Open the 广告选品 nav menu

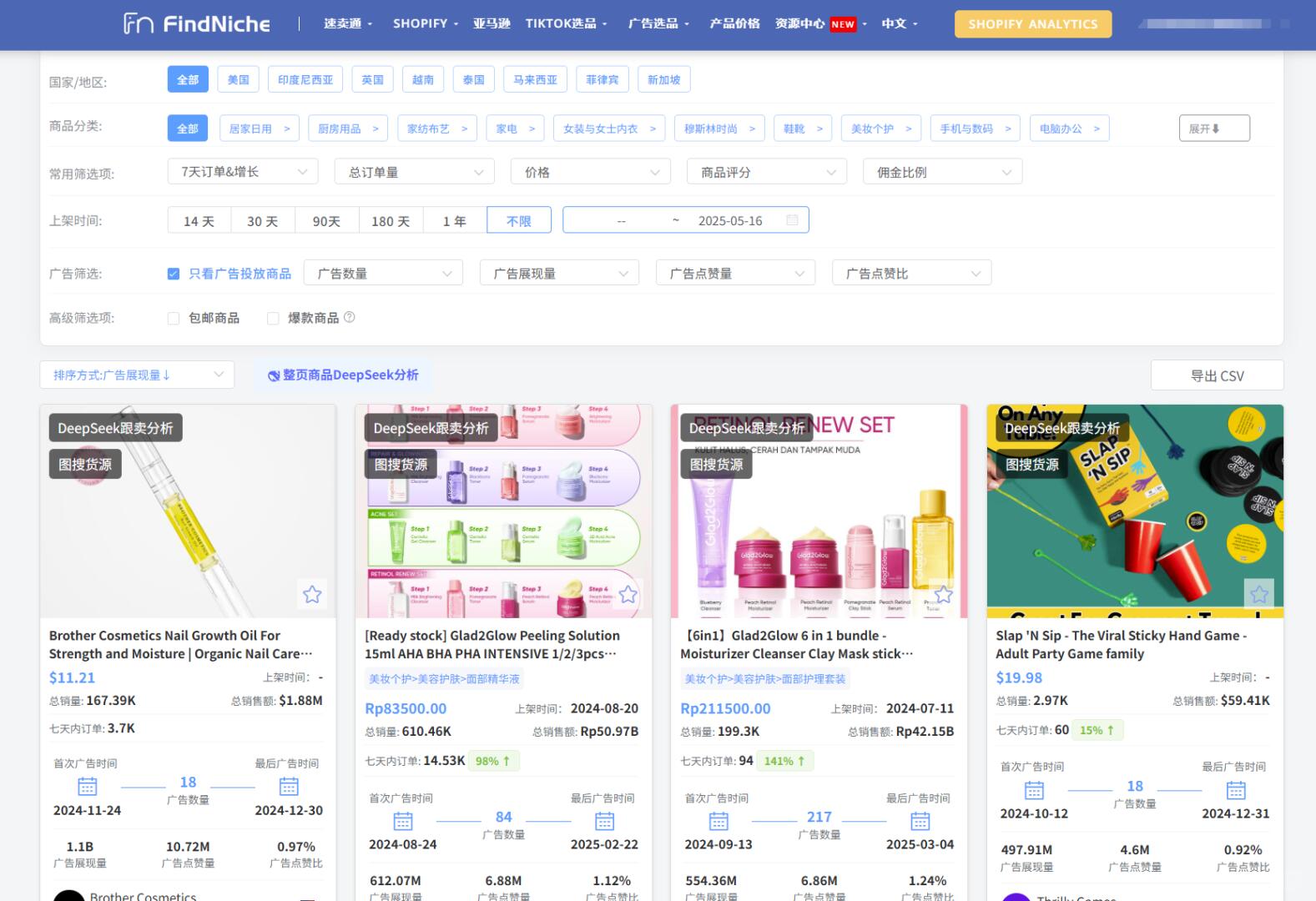tap(658, 23)
